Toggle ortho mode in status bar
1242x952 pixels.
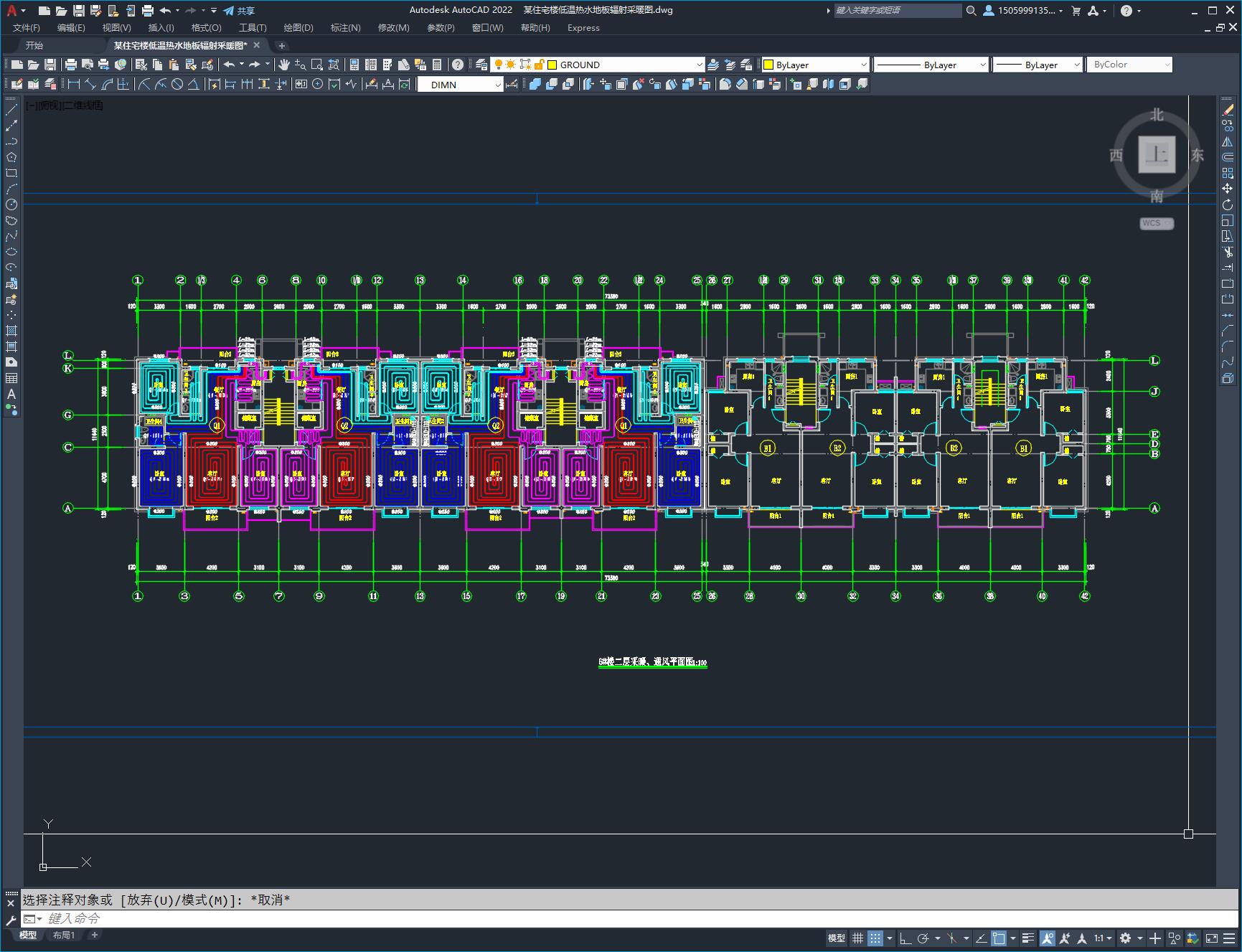(905, 938)
